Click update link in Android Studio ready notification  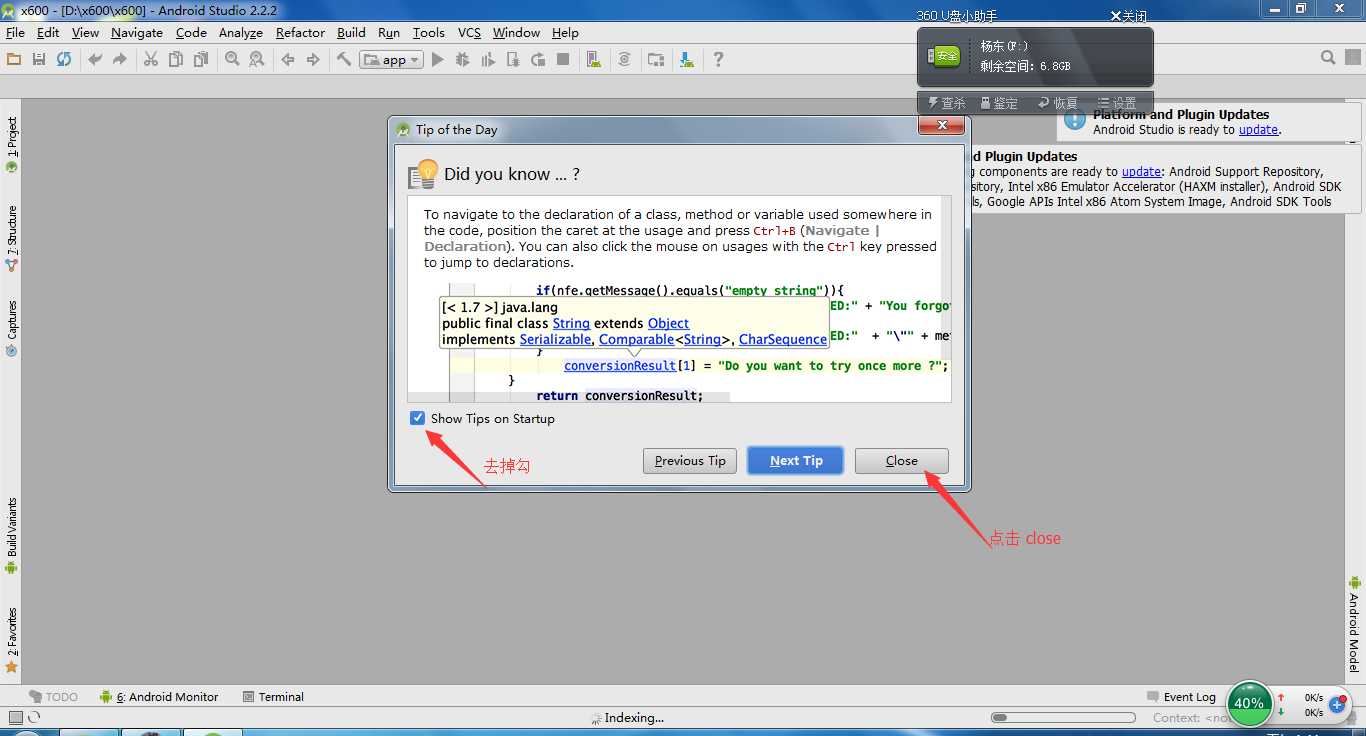tap(1258, 130)
